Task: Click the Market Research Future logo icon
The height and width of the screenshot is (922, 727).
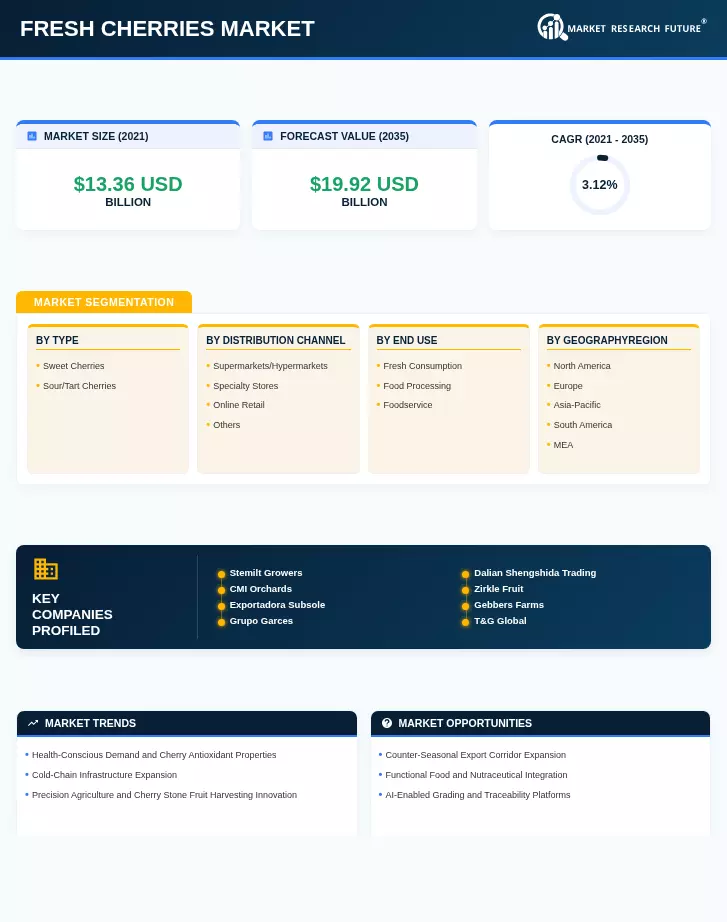Action: click(552, 27)
